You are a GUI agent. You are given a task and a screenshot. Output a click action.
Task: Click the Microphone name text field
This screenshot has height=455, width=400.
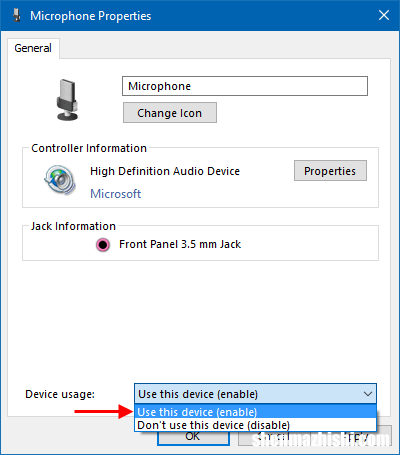click(x=245, y=86)
